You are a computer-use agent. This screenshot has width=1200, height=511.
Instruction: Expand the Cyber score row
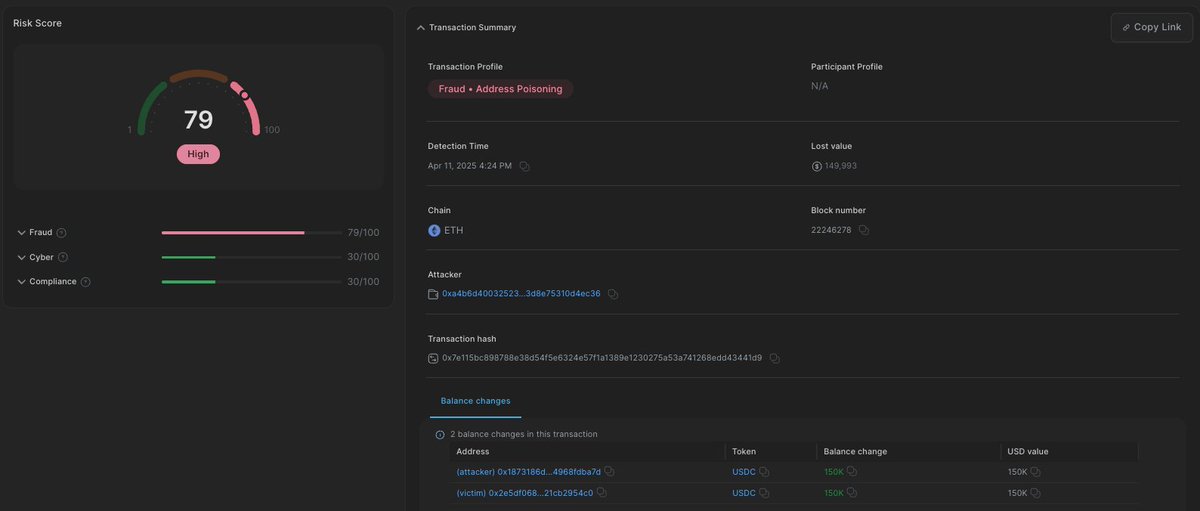pyautogui.click(x=21, y=257)
